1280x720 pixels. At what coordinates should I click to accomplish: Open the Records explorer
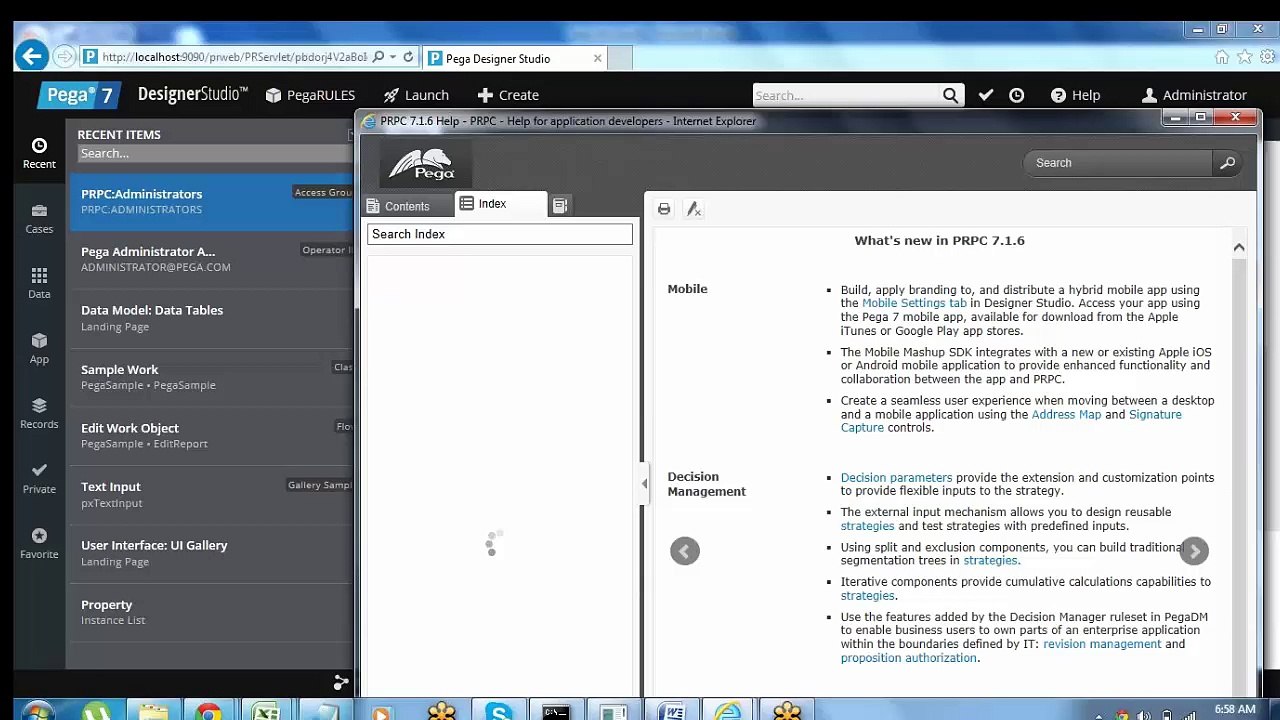(x=39, y=413)
